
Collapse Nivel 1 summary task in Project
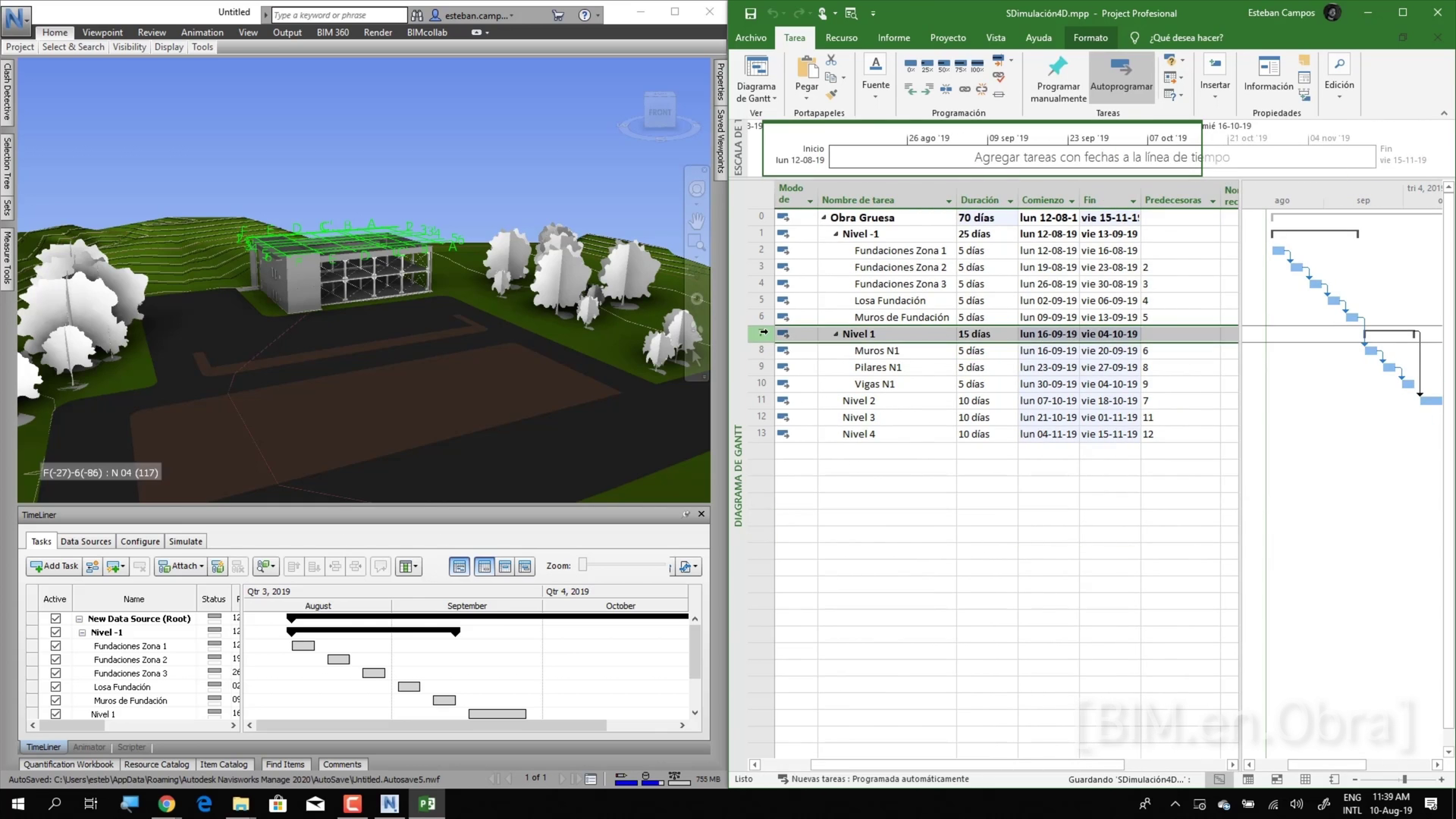coord(836,334)
